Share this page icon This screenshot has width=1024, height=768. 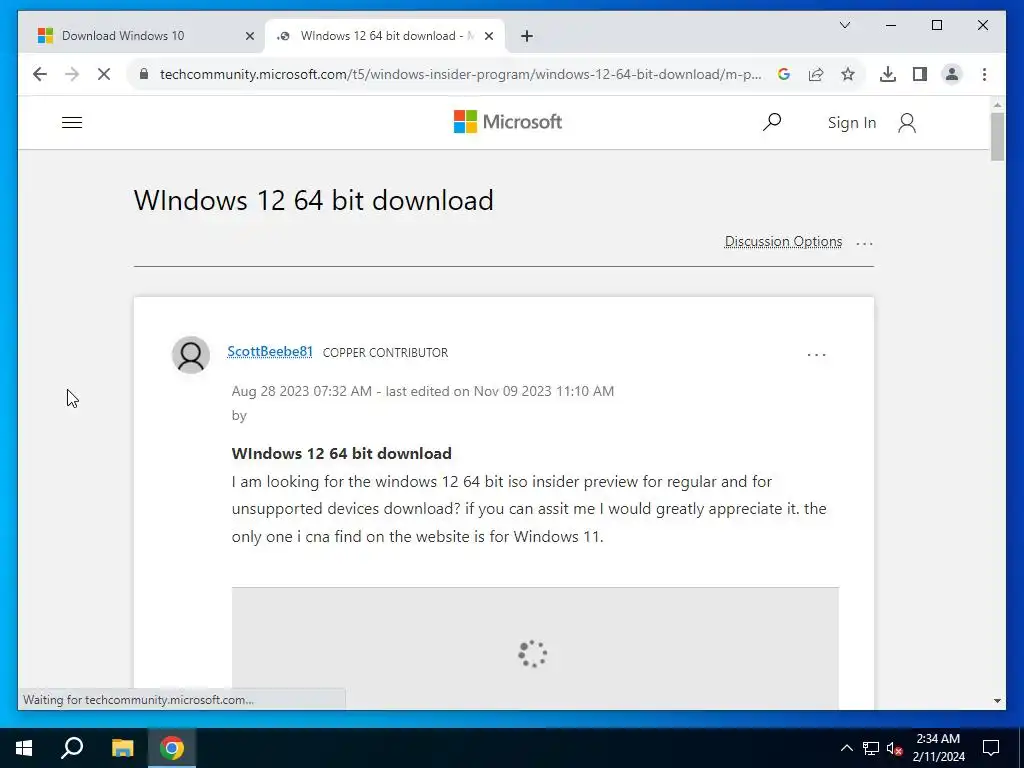(816, 74)
